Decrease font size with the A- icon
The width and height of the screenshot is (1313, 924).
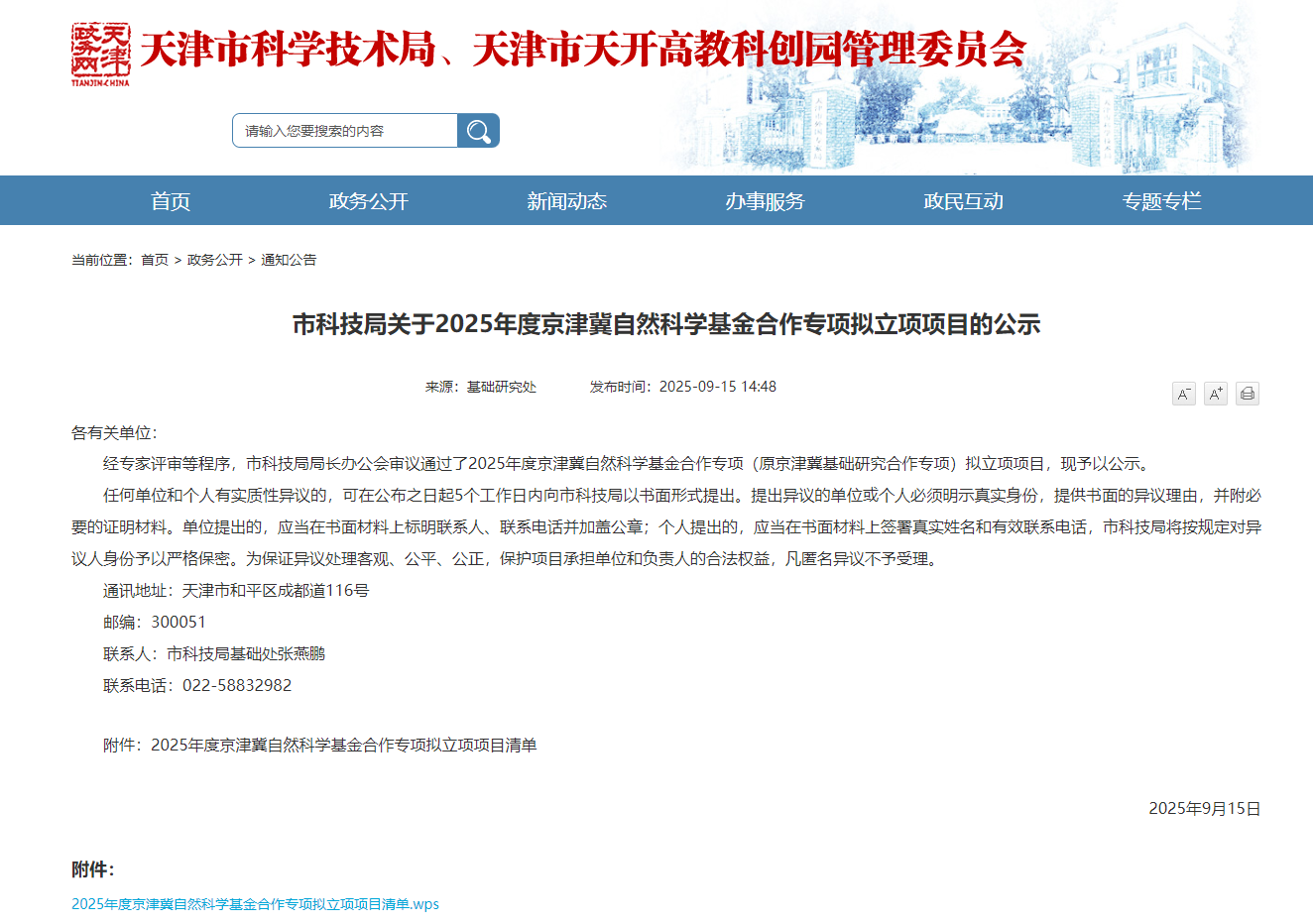1183,394
